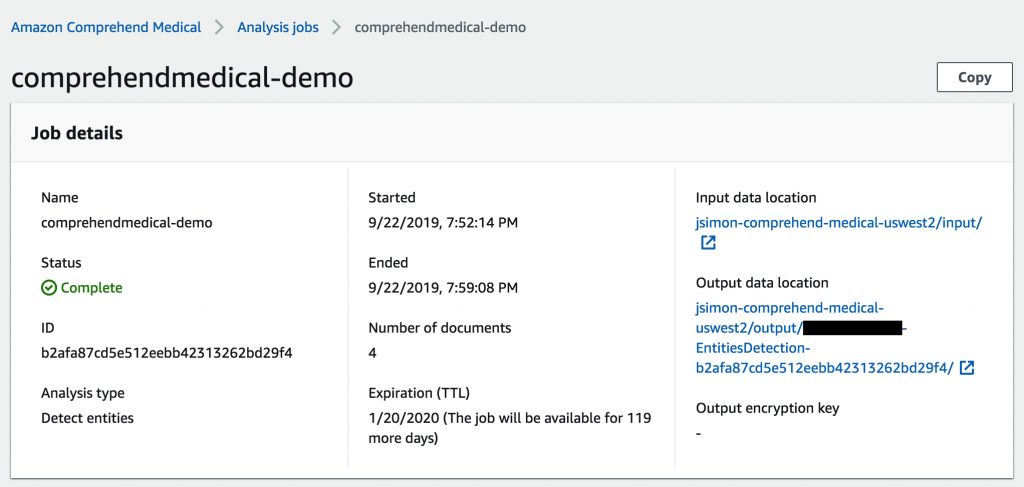Select comprehendmedical-demo breadcrumb text
Viewport: 1024px width, 487px height.
tap(440, 27)
